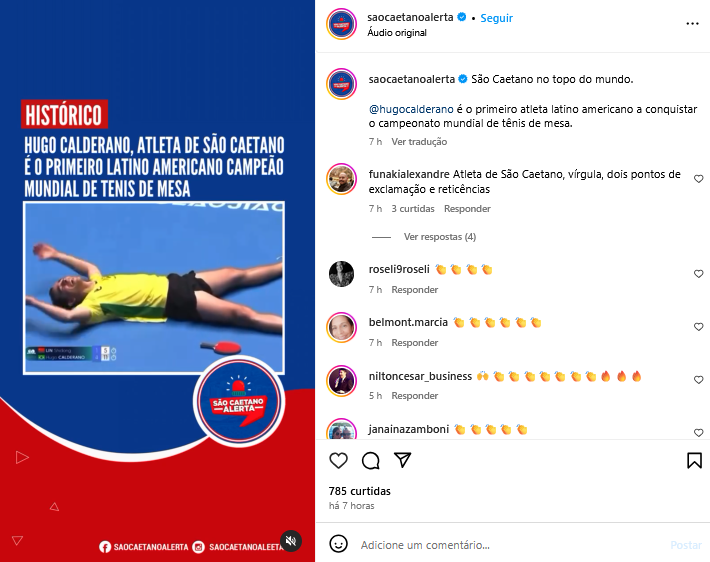Show translation with Ver tradução
Screen dimensions: 710x562
419,142
